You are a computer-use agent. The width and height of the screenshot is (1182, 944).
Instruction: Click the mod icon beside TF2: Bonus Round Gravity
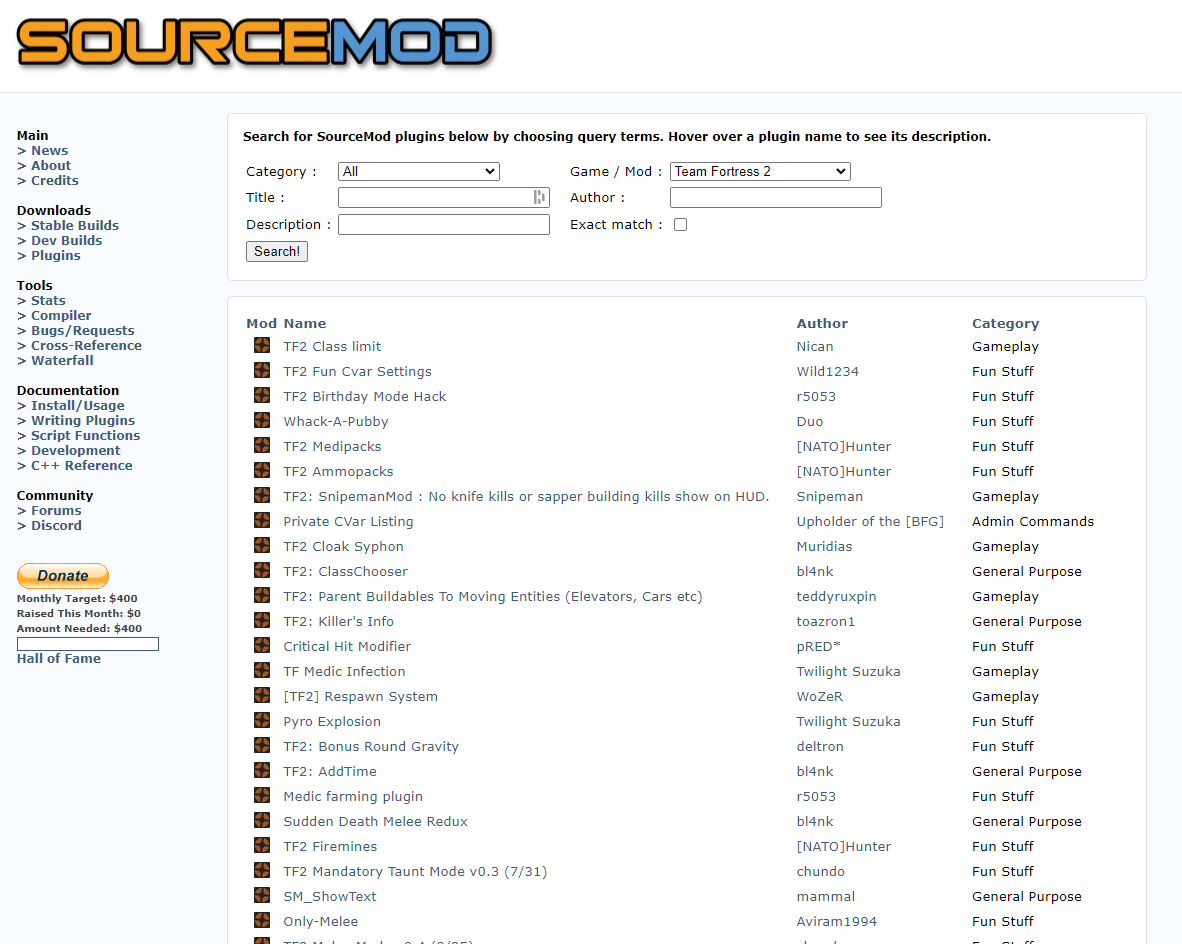click(x=262, y=745)
